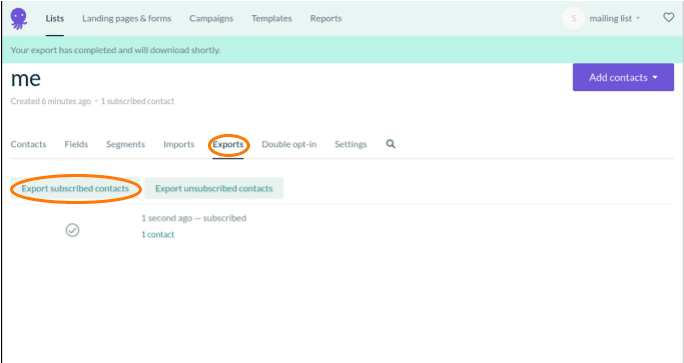Viewport: 684px width, 363px height.
Task: Select the Exports tab
Action: (228, 144)
